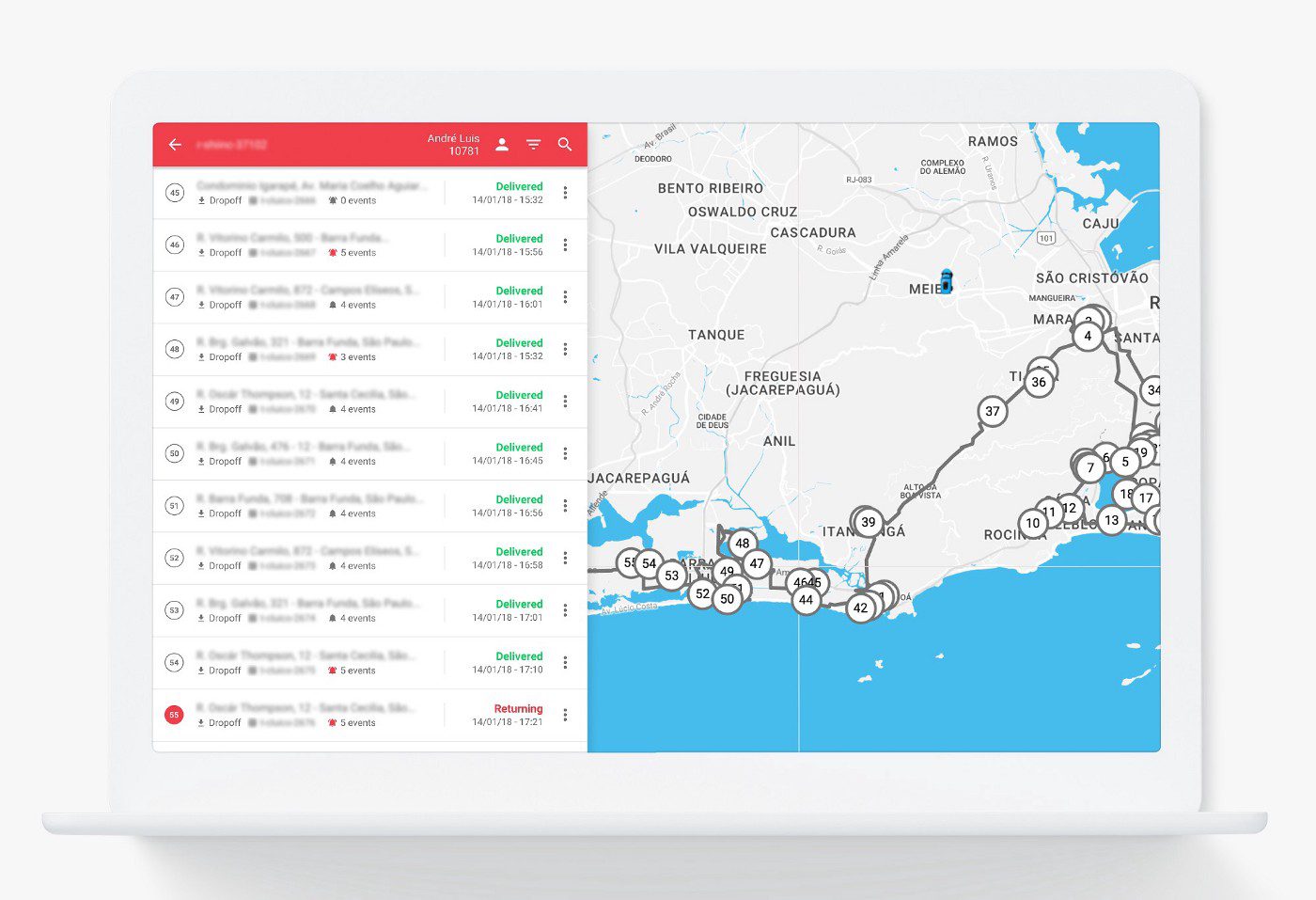
Task: Select the red stop 55 circle in list
Action: [x=174, y=715]
